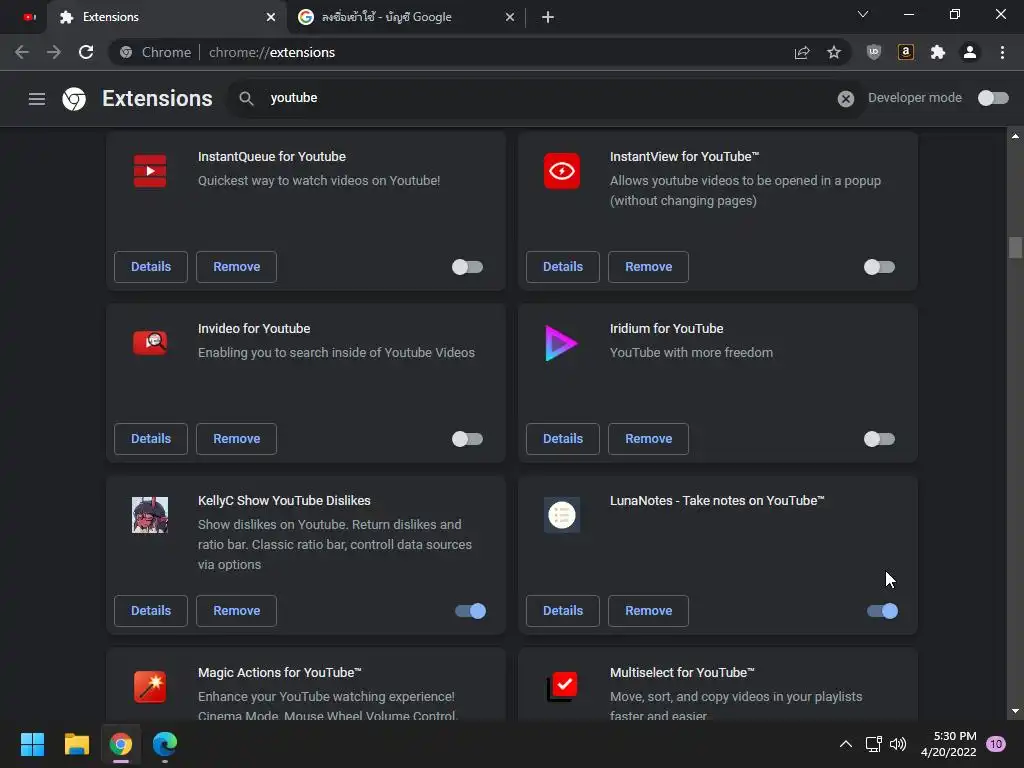Open Details for InstantView for YouTube
Viewport: 1024px width, 768px height.
click(x=563, y=267)
